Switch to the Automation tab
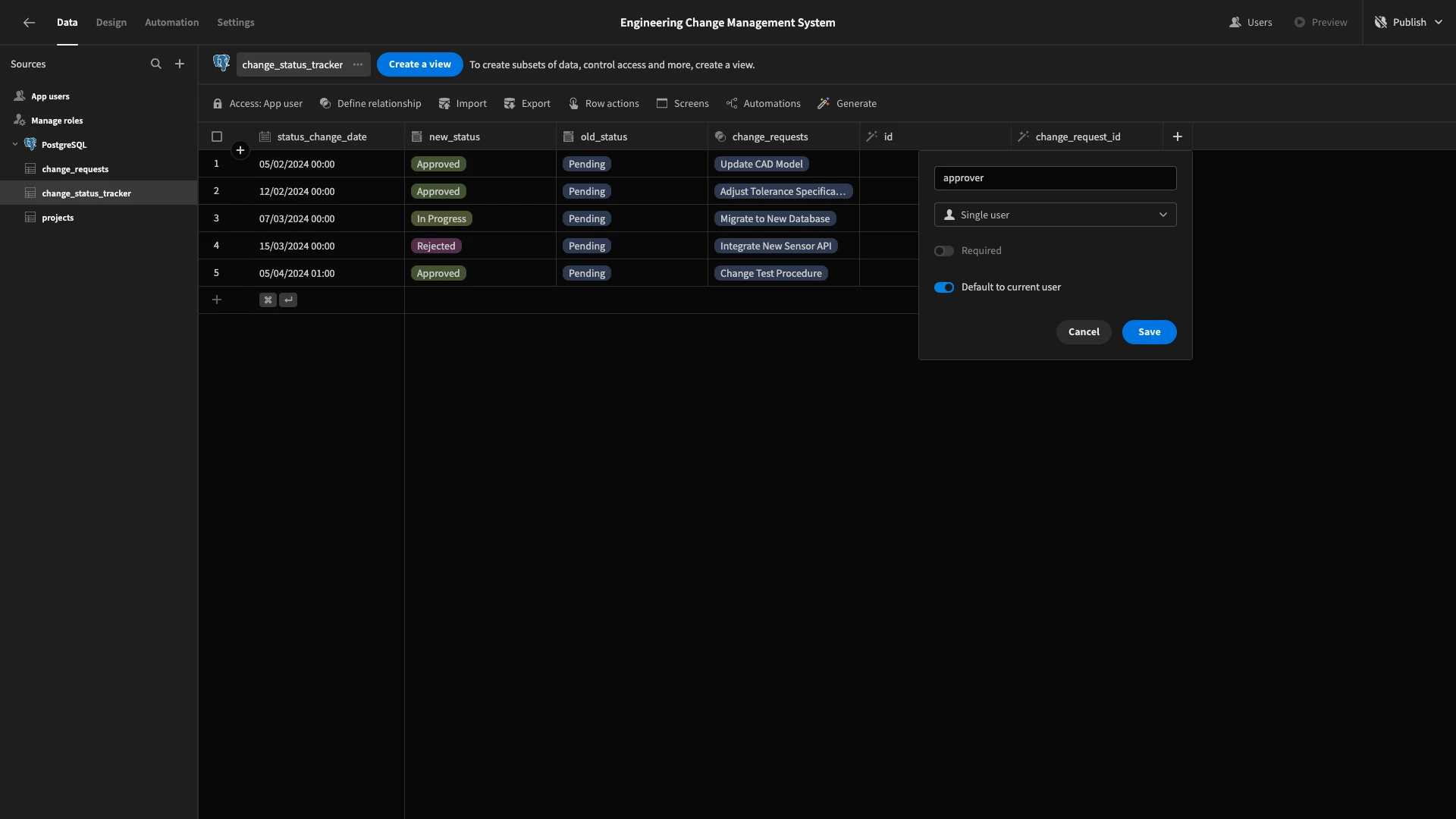Viewport: 1456px width, 819px height. coord(172,23)
